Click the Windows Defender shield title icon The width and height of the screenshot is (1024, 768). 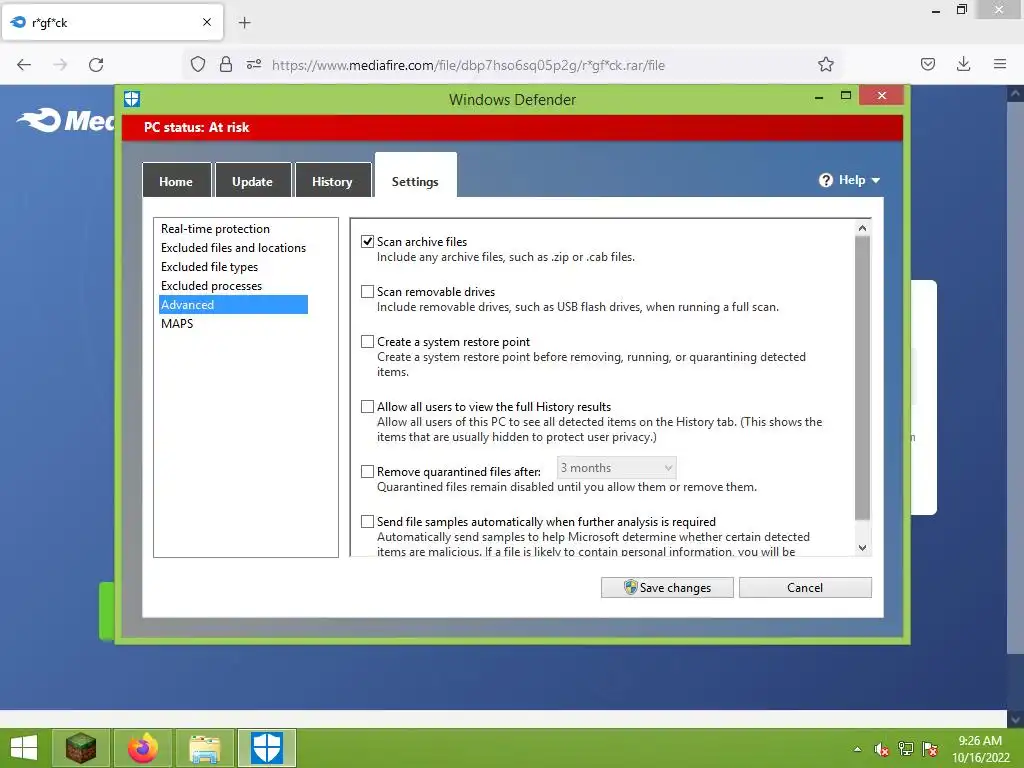point(132,99)
